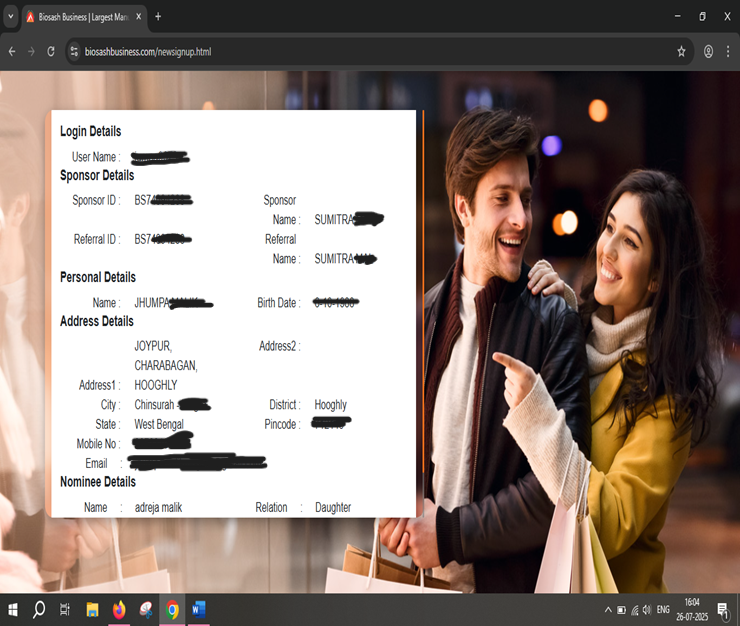Expand the tab search dropdown arrow
The image size is (740, 626).
[11, 17]
